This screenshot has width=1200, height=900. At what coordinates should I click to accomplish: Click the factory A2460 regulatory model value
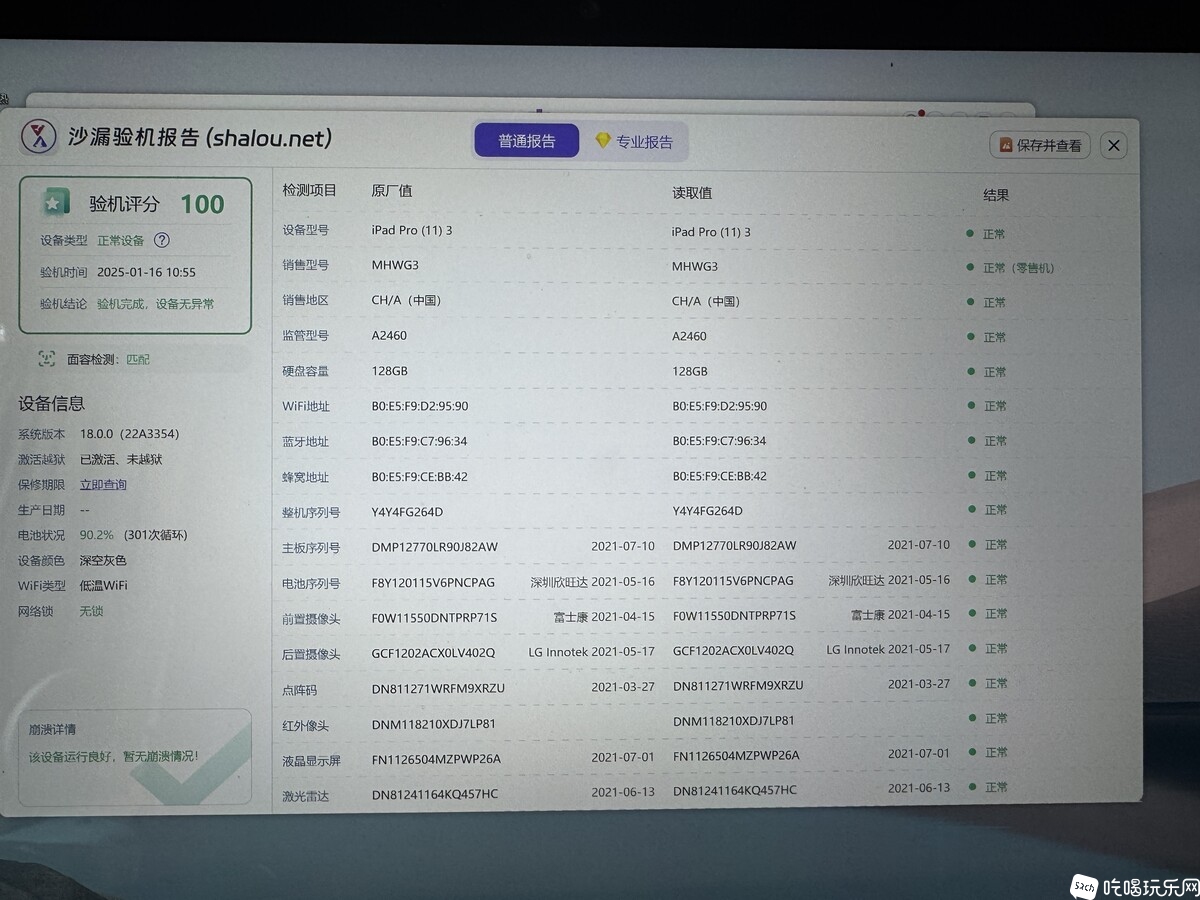click(x=389, y=336)
